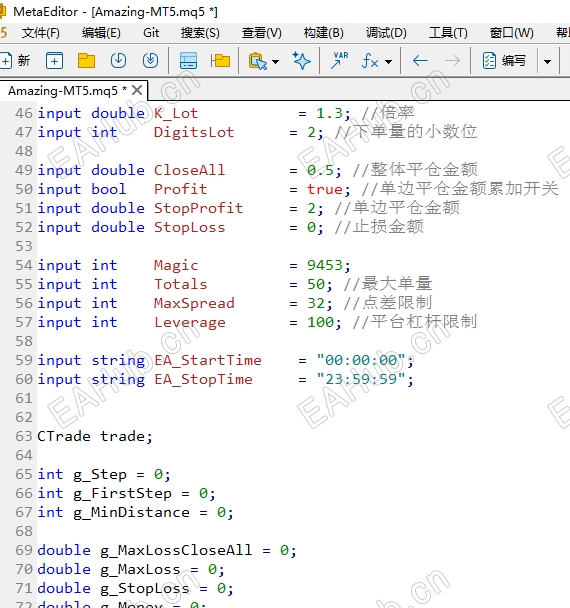Click the find-in-files cursor icon
Screen dimensions: 570x608
coord(258,61)
